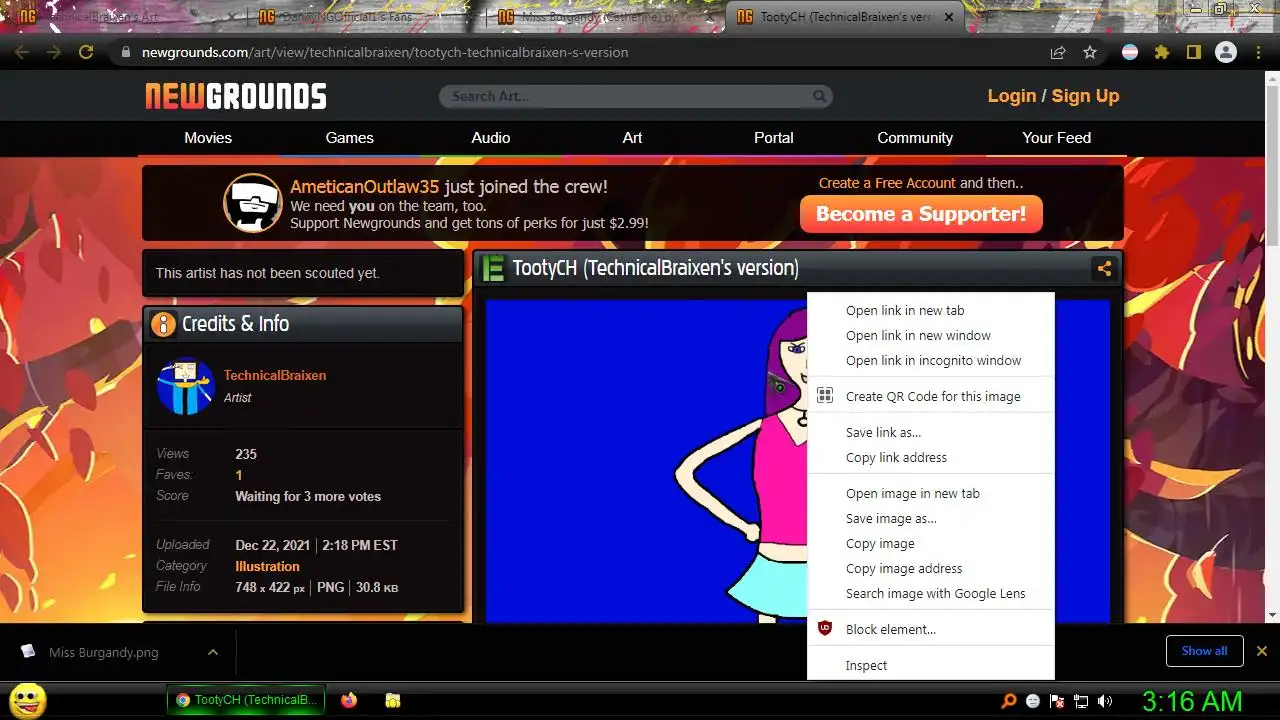Switch to the Miss Burgandy browser tab
The width and height of the screenshot is (1280, 720).
point(605,17)
